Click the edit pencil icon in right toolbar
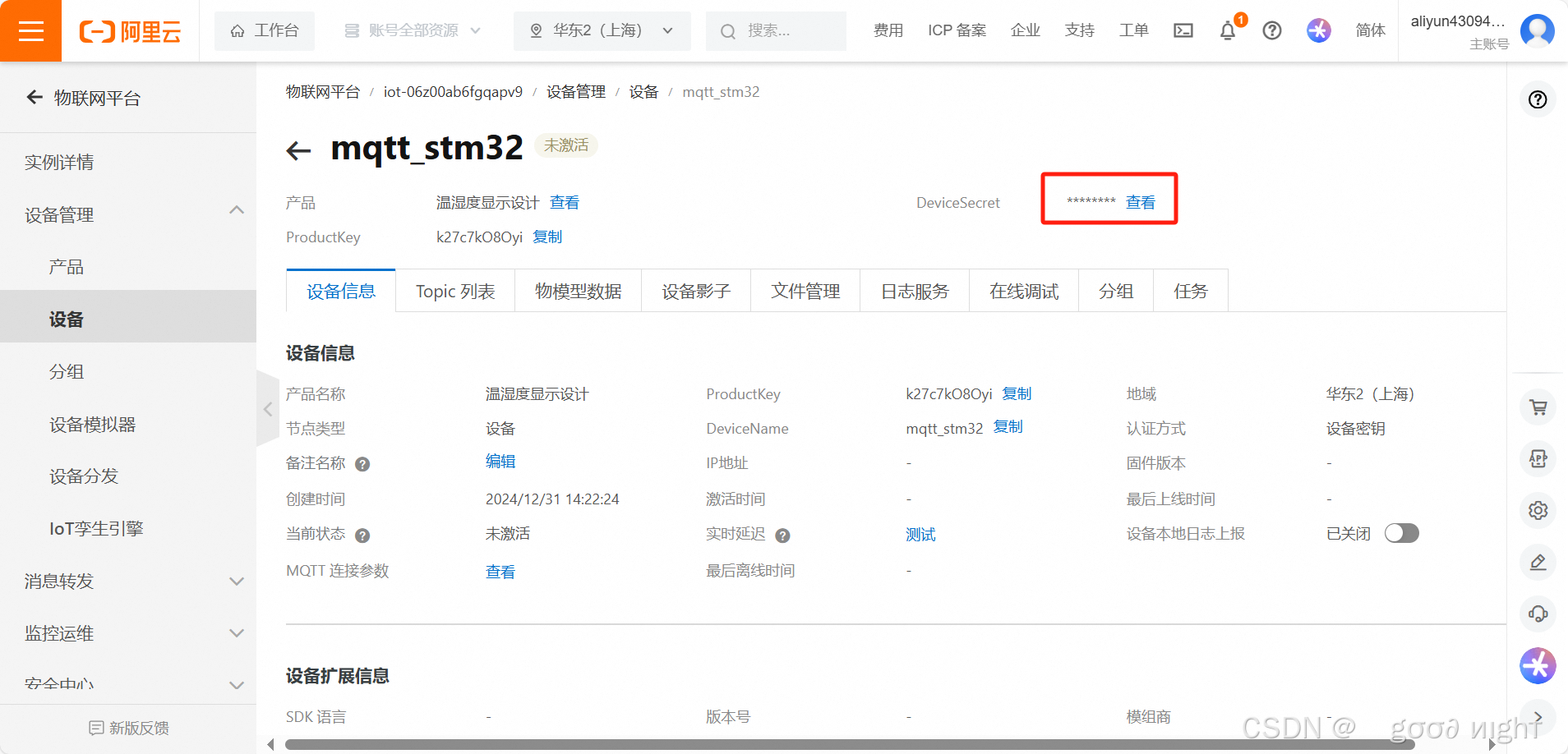Screen dimensions: 1568x754 click(1538, 562)
